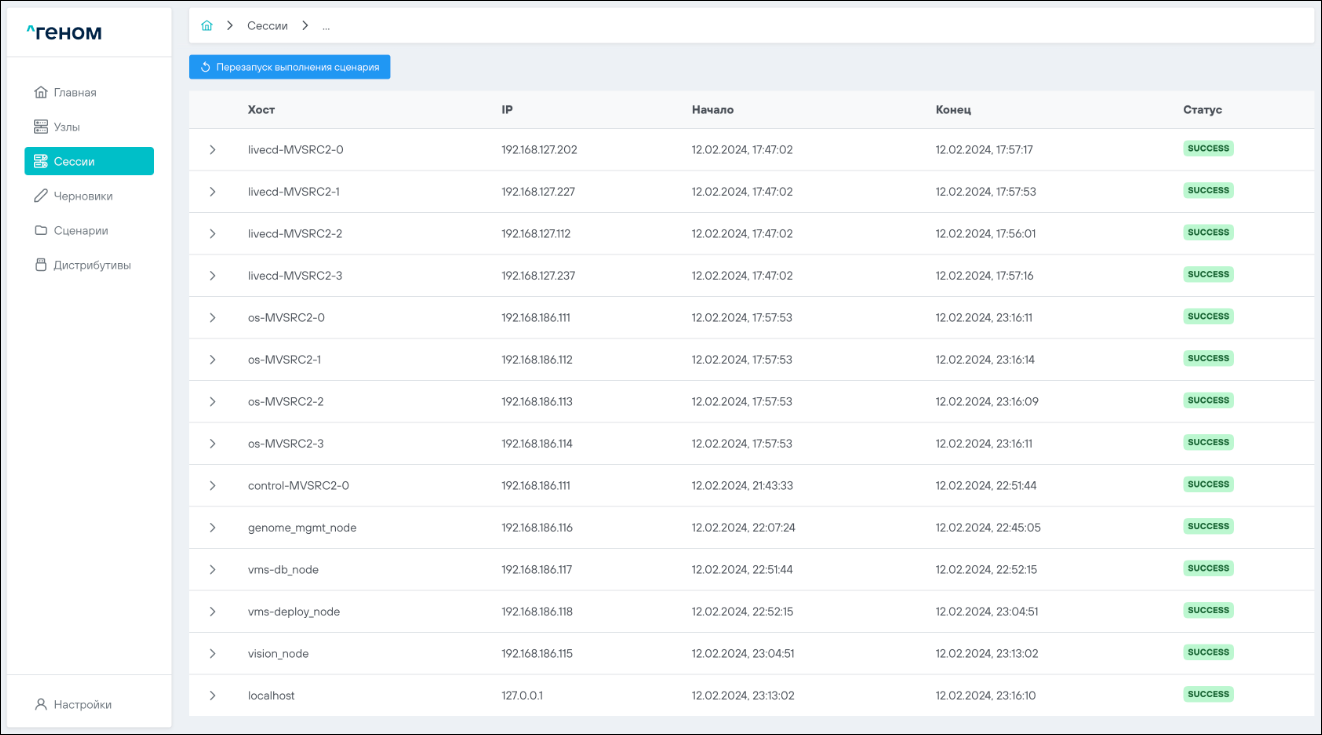
Task: Click the Настройки user icon
Action: (41, 704)
